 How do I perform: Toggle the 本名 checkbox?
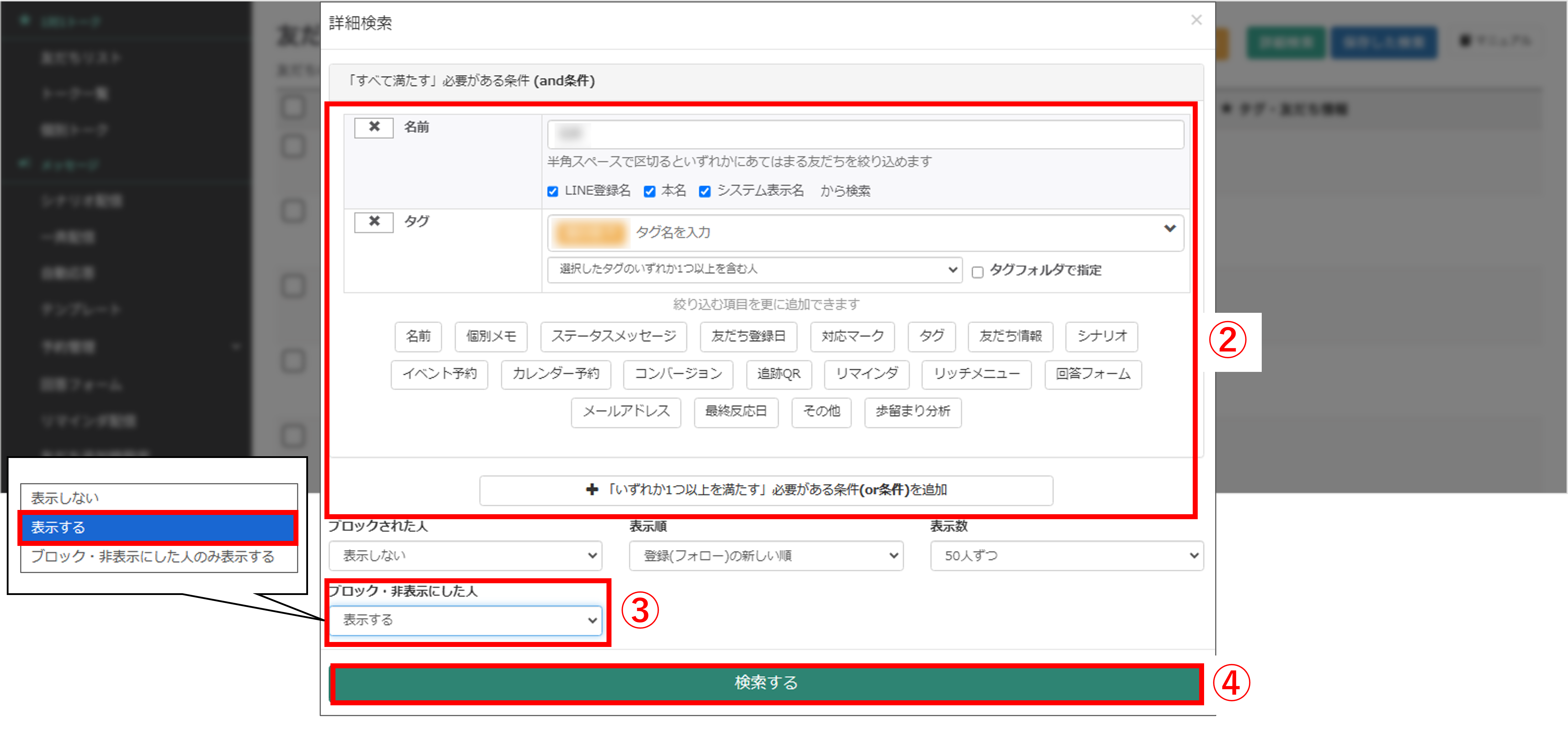[650, 191]
